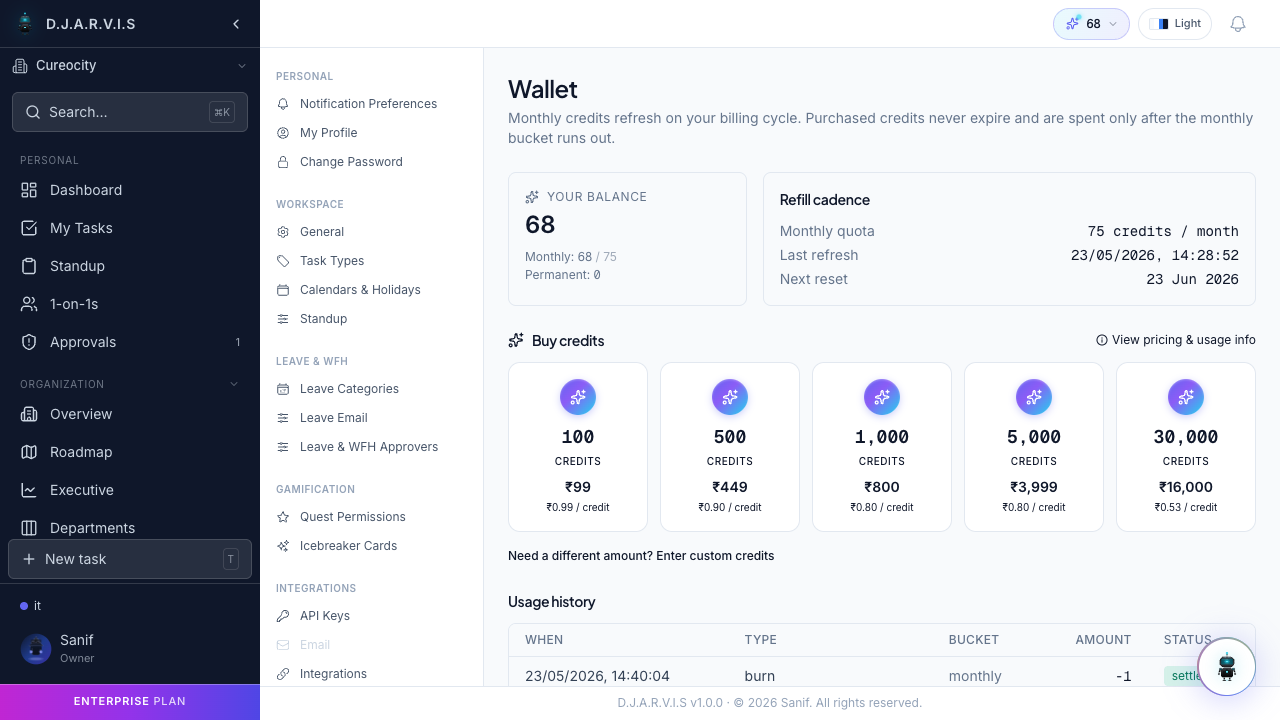This screenshot has width=1280, height=720.
Task: Click the Task Types tag icon
Action: point(283,261)
